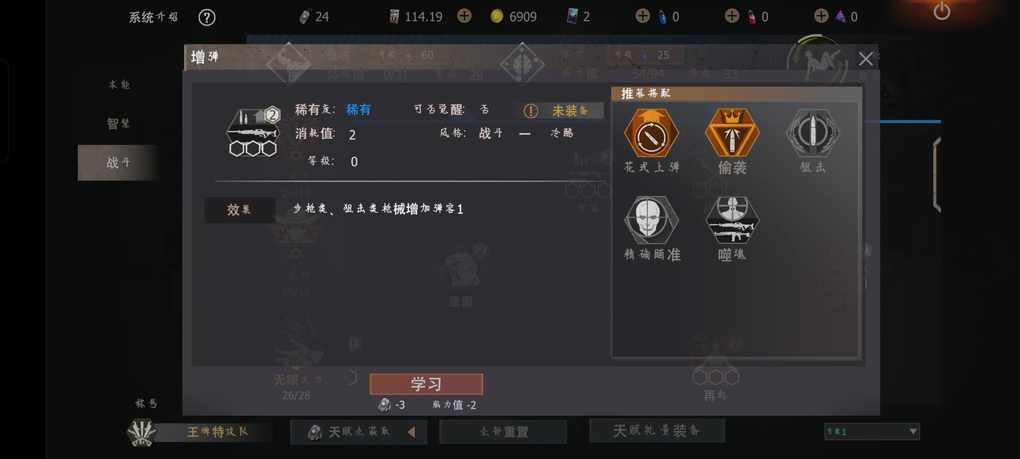Image resolution: width=1020 pixels, height=459 pixels.
Task: Open the 天赋批量装备 batch equip button
Action: click(x=657, y=430)
